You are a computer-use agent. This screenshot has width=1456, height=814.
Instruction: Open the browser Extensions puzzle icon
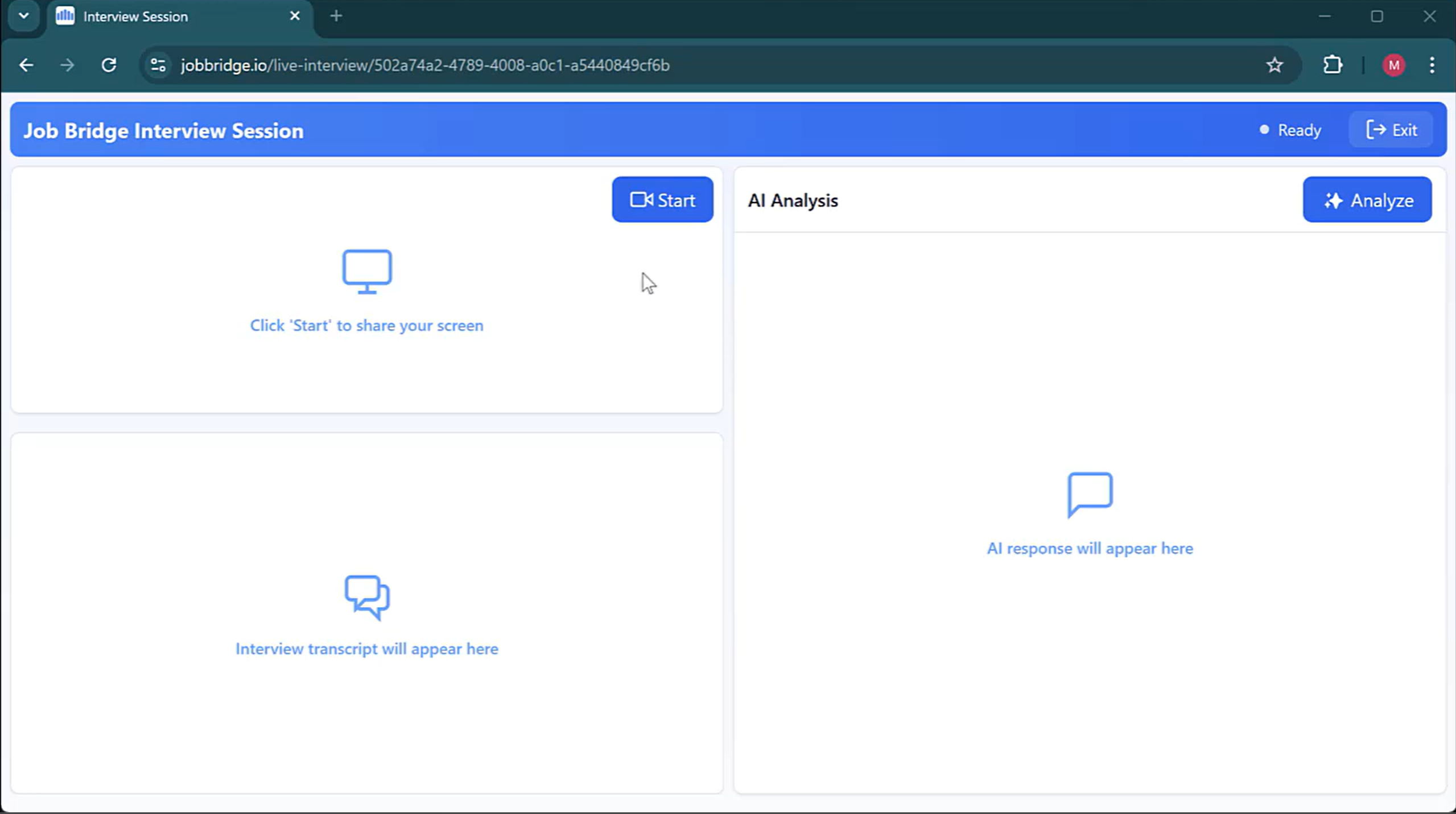1333,65
